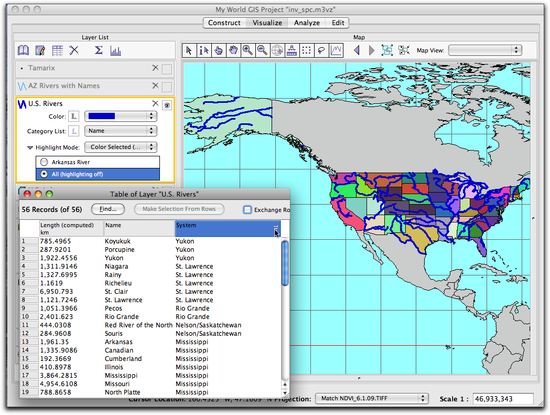Select the Arkansas River radio button
The height and width of the screenshot is (415, 550).
tap(44, 162)
